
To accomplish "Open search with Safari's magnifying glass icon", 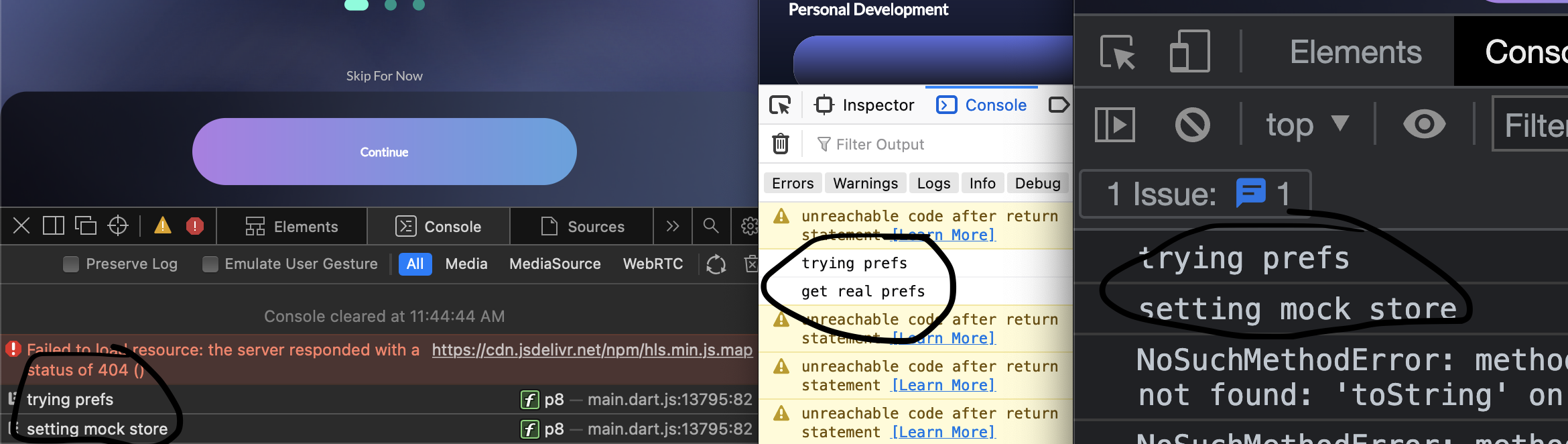I will (711, 226).
